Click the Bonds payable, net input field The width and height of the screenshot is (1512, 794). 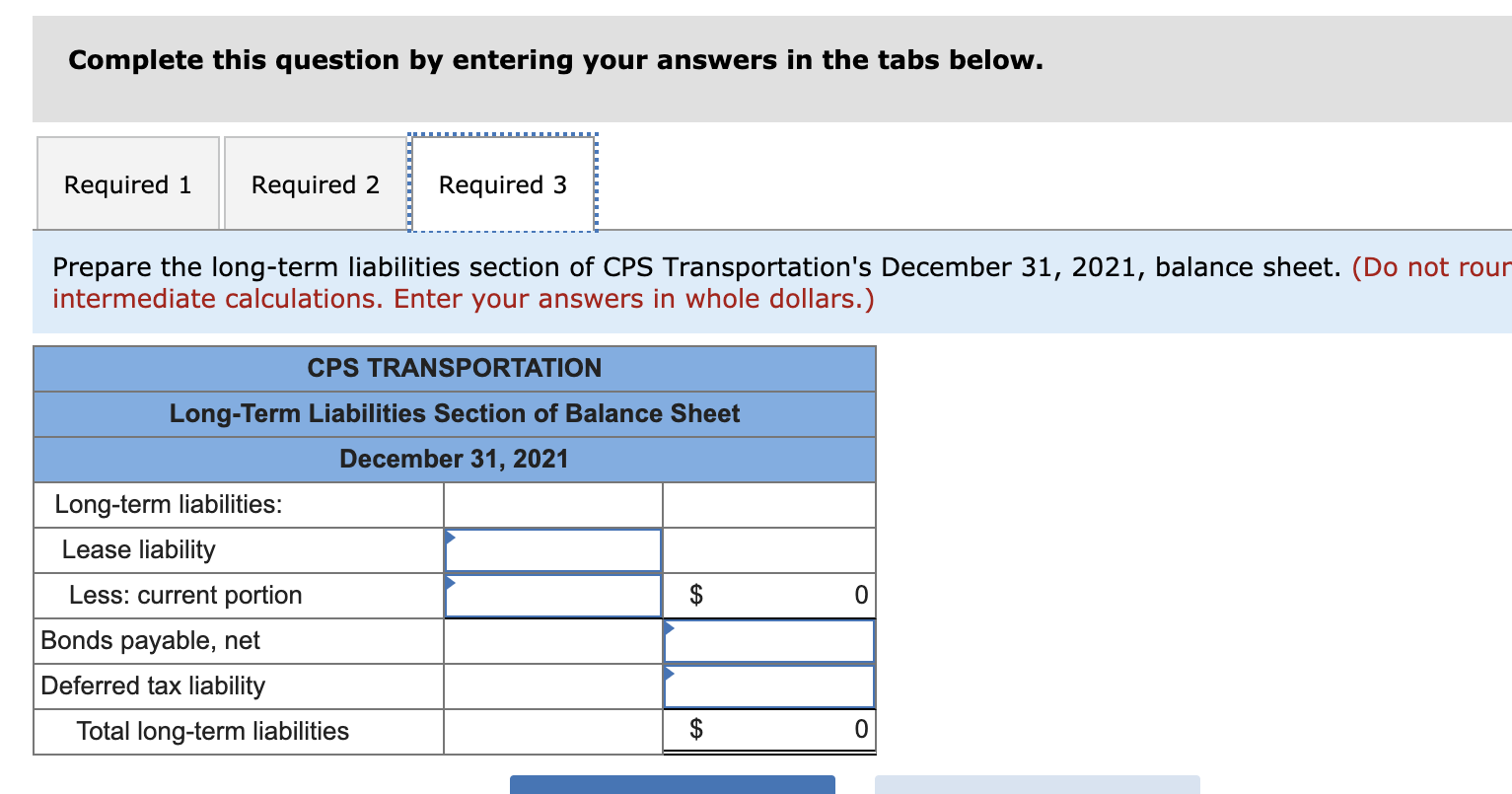click(x=769, y=640)
